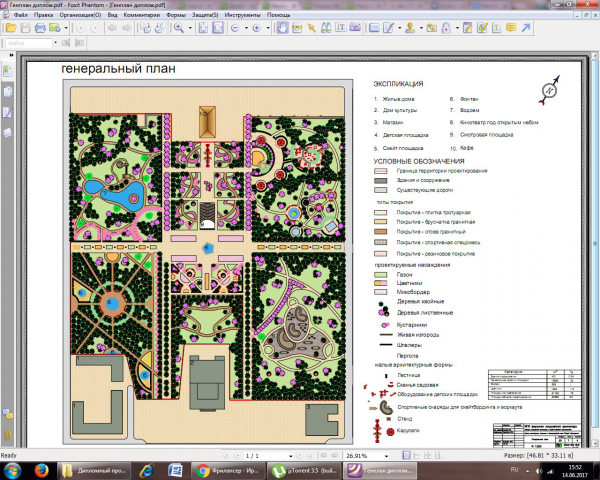Select the Highlight text tool icon
This screenshot has height=480, width=600.
point(497,28)
